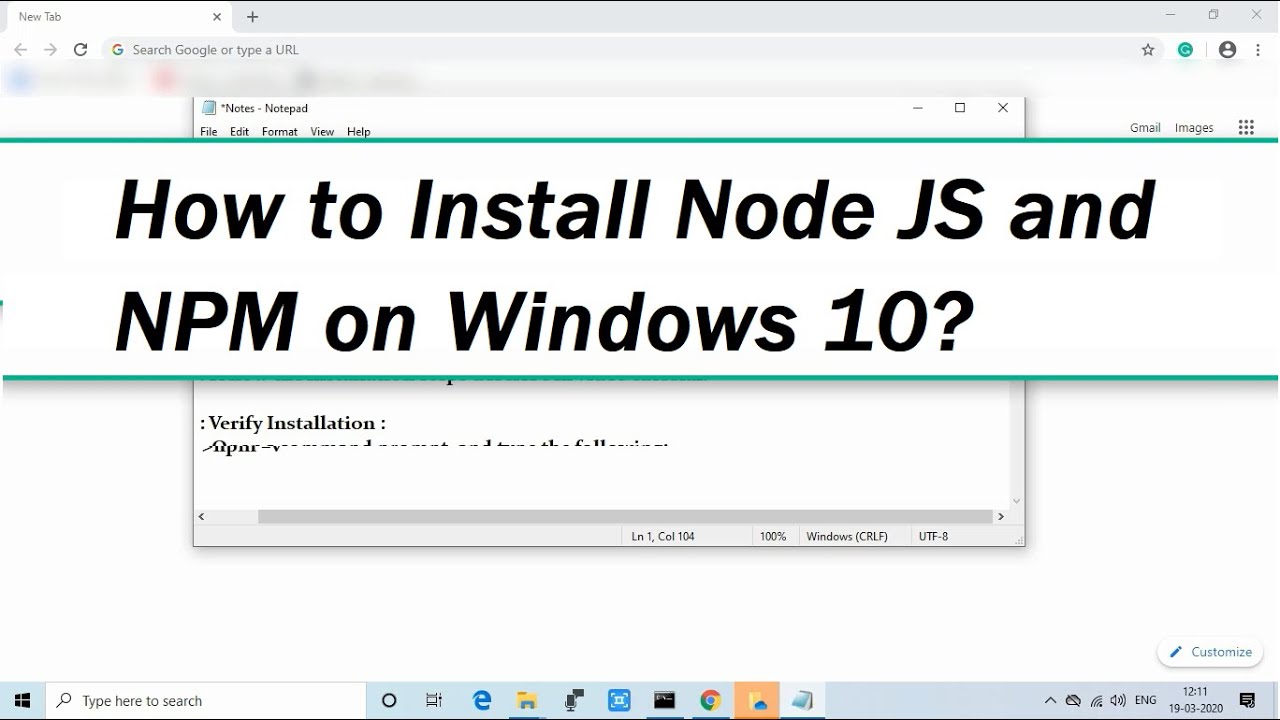Bookmark this page with the star icon

(x=1148, y=50)
